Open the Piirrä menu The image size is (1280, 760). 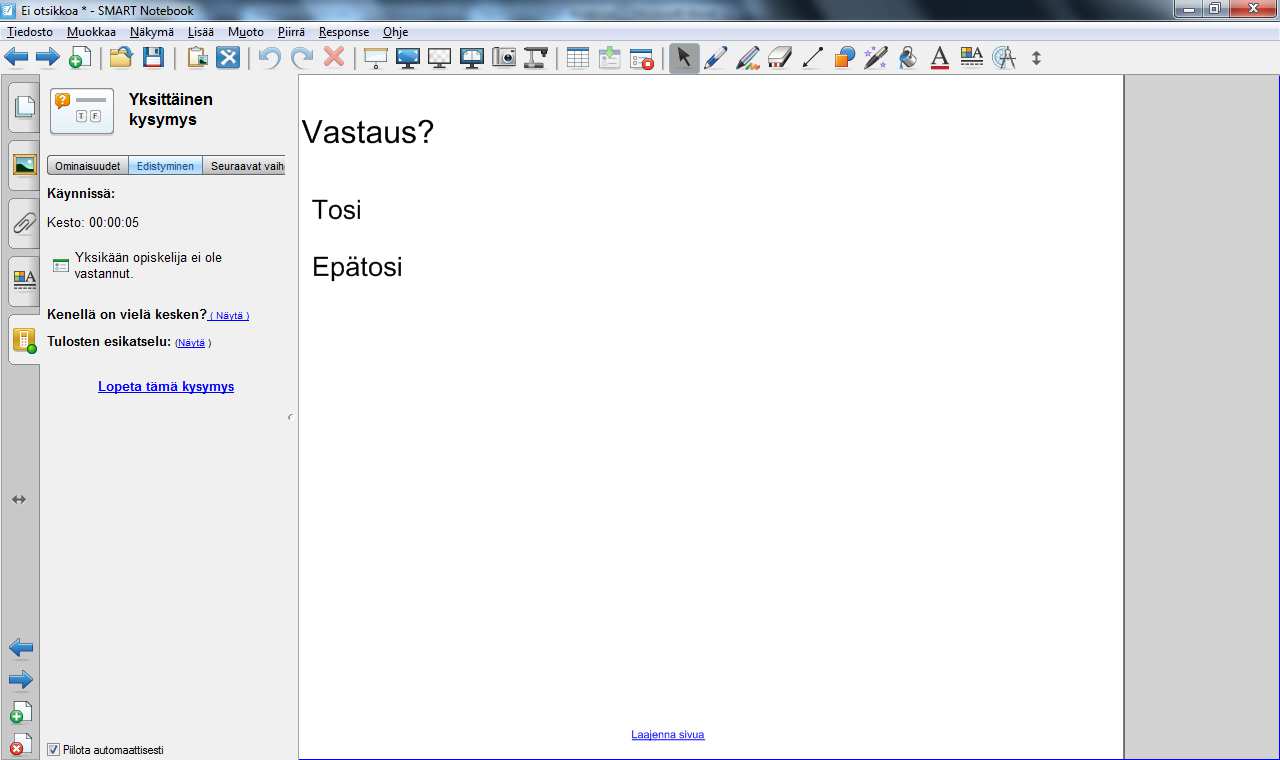pyautogui.click(x=291, y=32)
